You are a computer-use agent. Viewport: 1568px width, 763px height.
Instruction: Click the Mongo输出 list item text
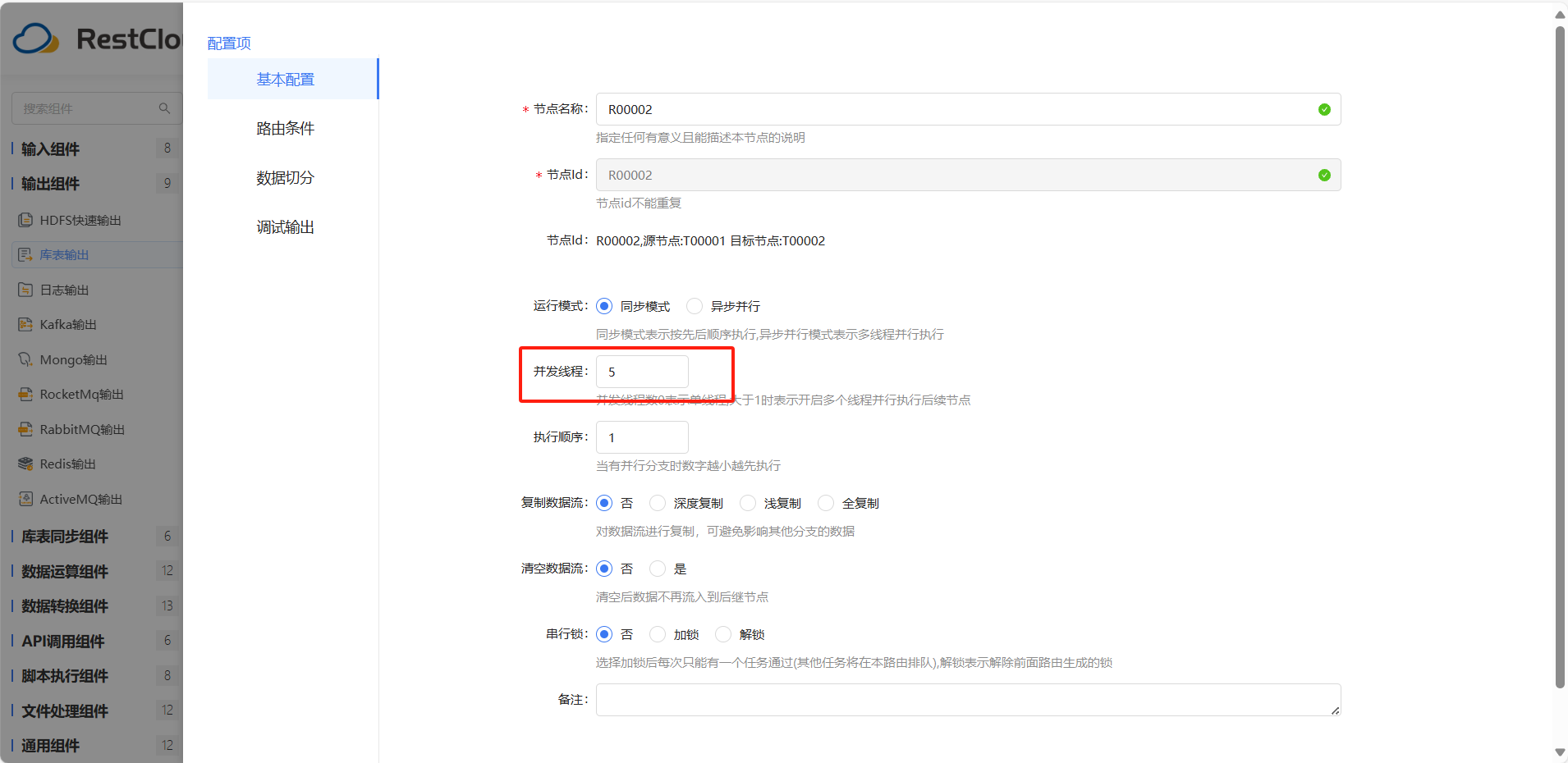point(74,359)
